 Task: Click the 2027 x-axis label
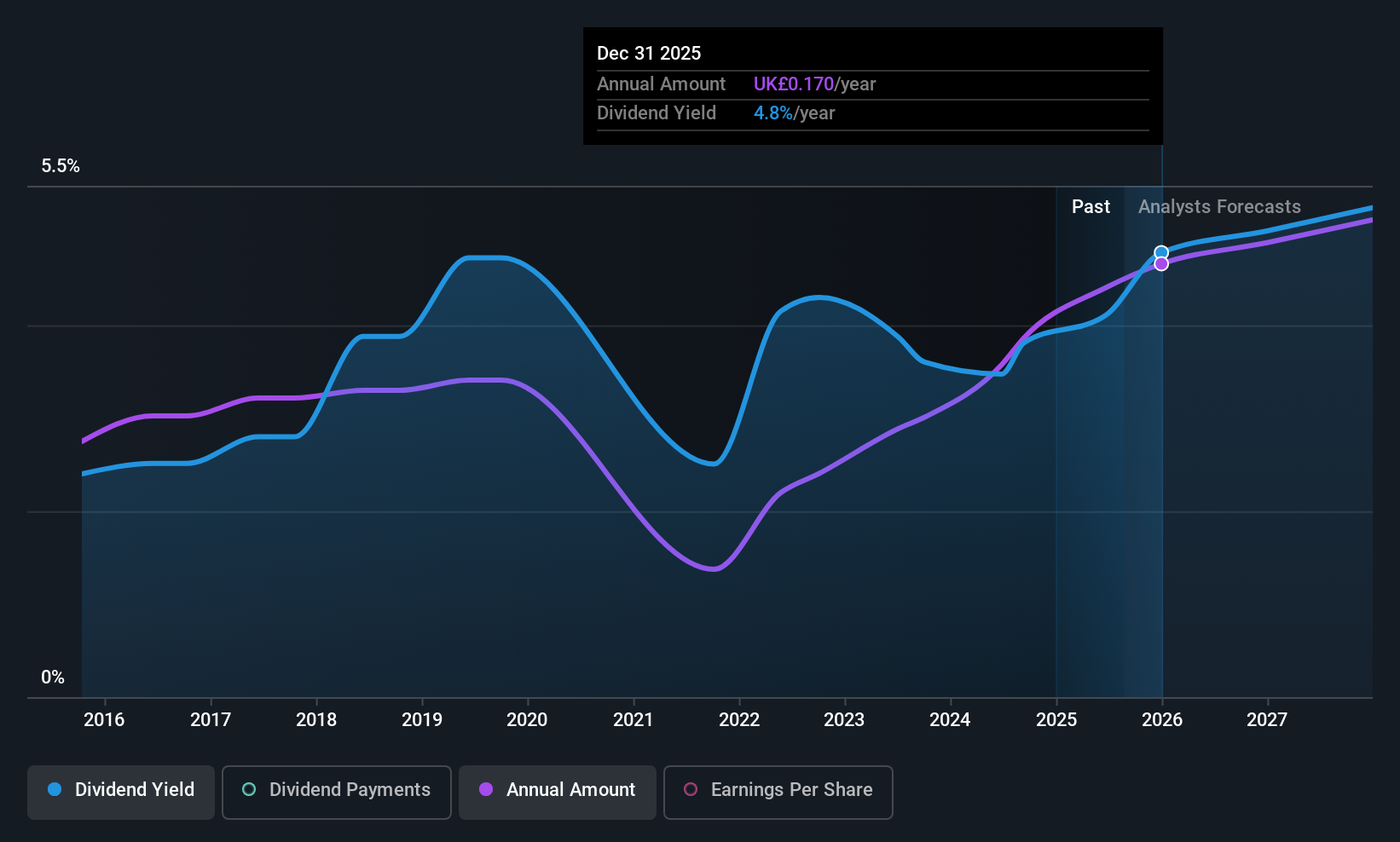click(x=1267, y=720)
